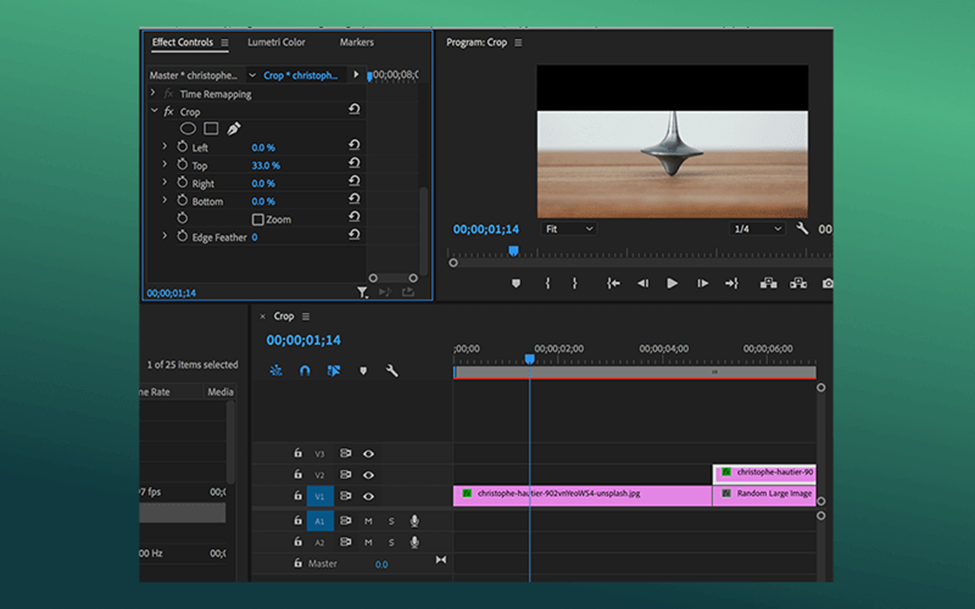Click the Program monitor playhead marker
Image resolution: width=975 pixels, height=609 pixels.
pyautogui.click(x=513, y=251)
